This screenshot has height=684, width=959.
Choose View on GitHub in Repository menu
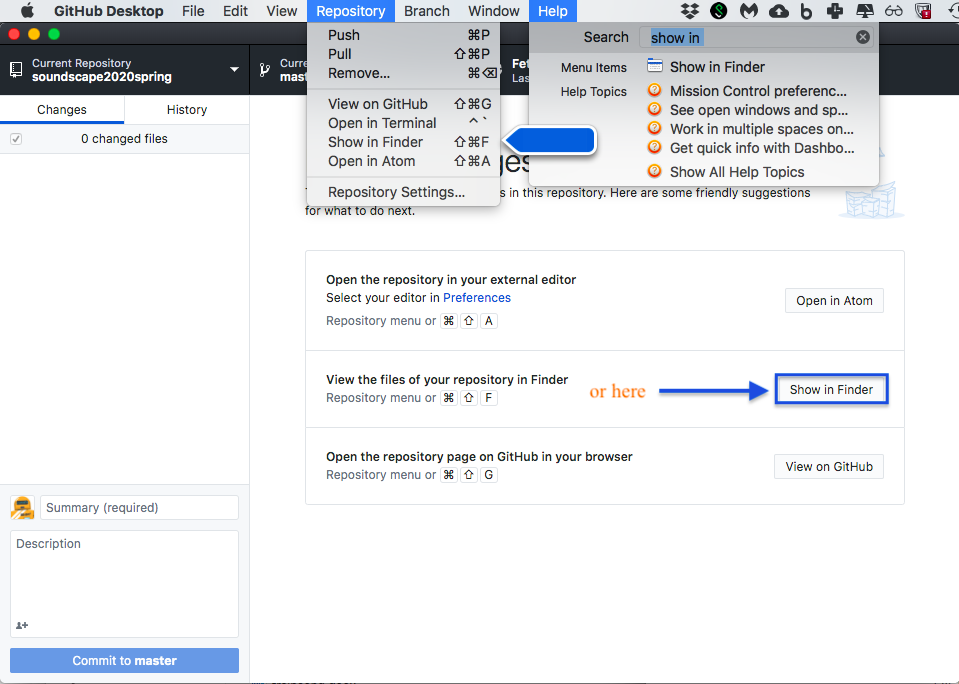pos(403,104)
